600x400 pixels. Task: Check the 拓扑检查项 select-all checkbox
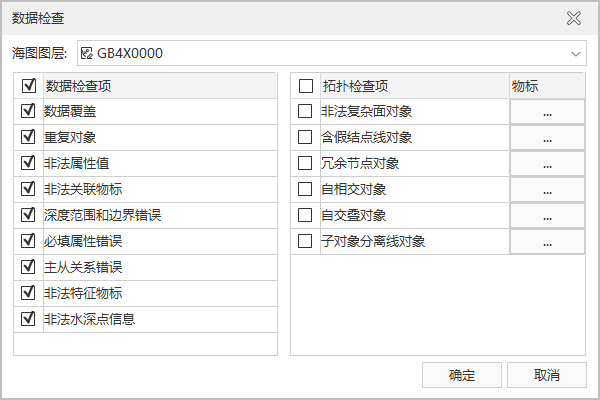point(305,86)
